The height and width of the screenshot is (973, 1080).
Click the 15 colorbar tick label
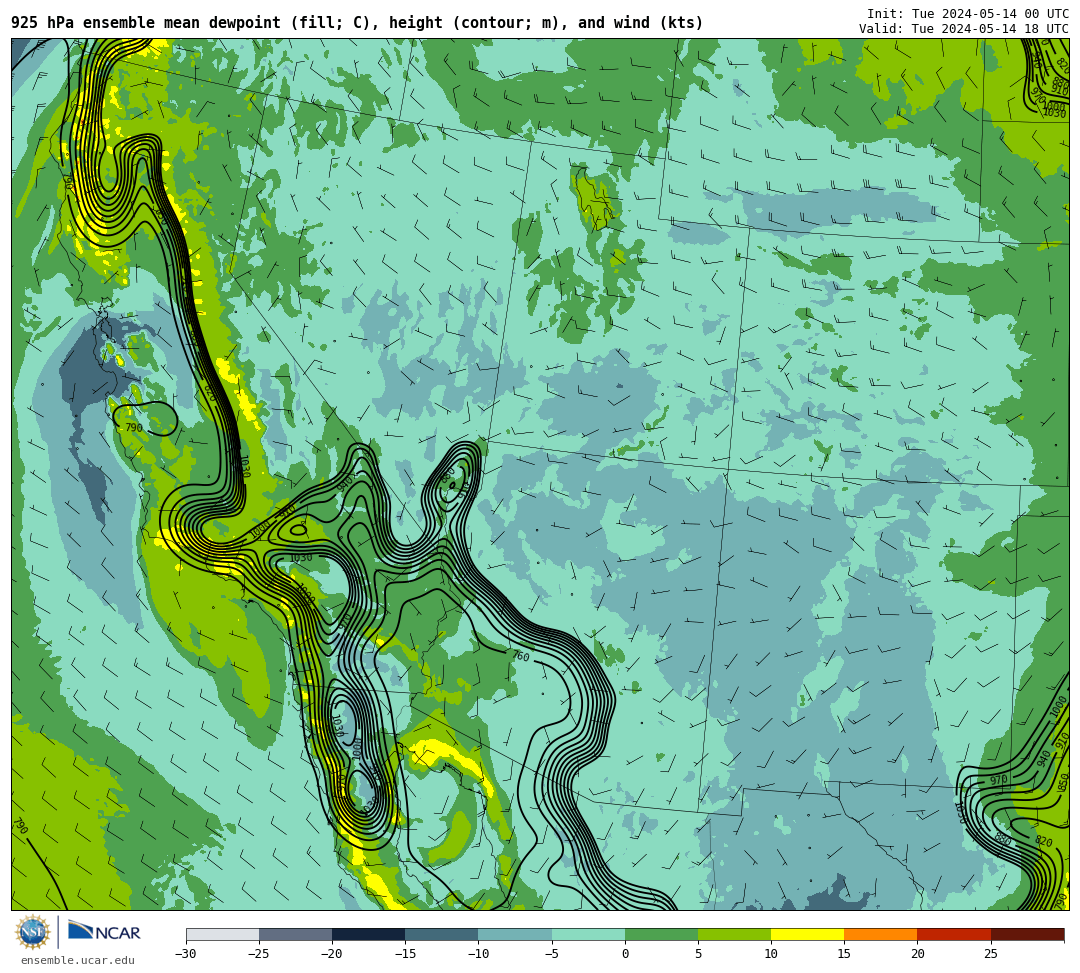point(844,954)
